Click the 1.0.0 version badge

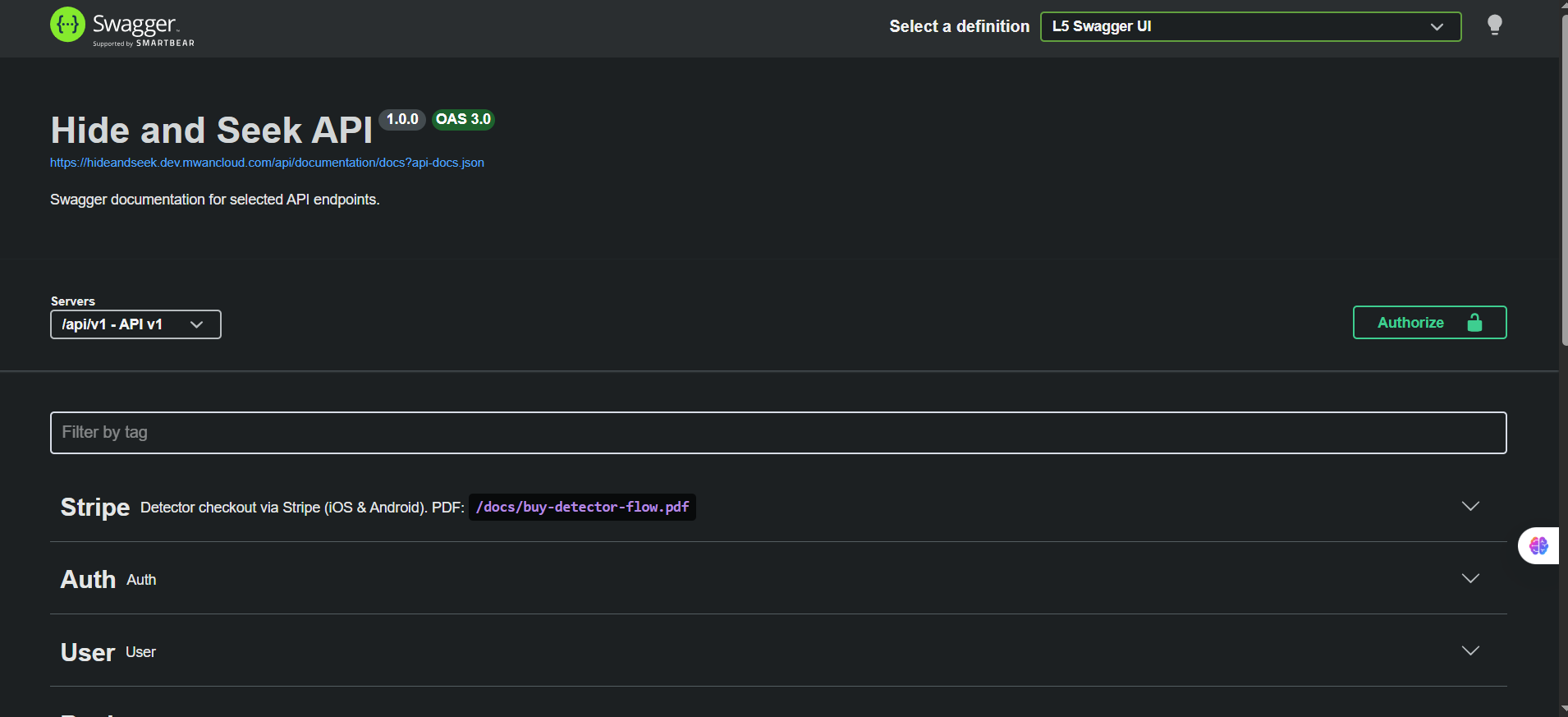click(x=402, y=119)
